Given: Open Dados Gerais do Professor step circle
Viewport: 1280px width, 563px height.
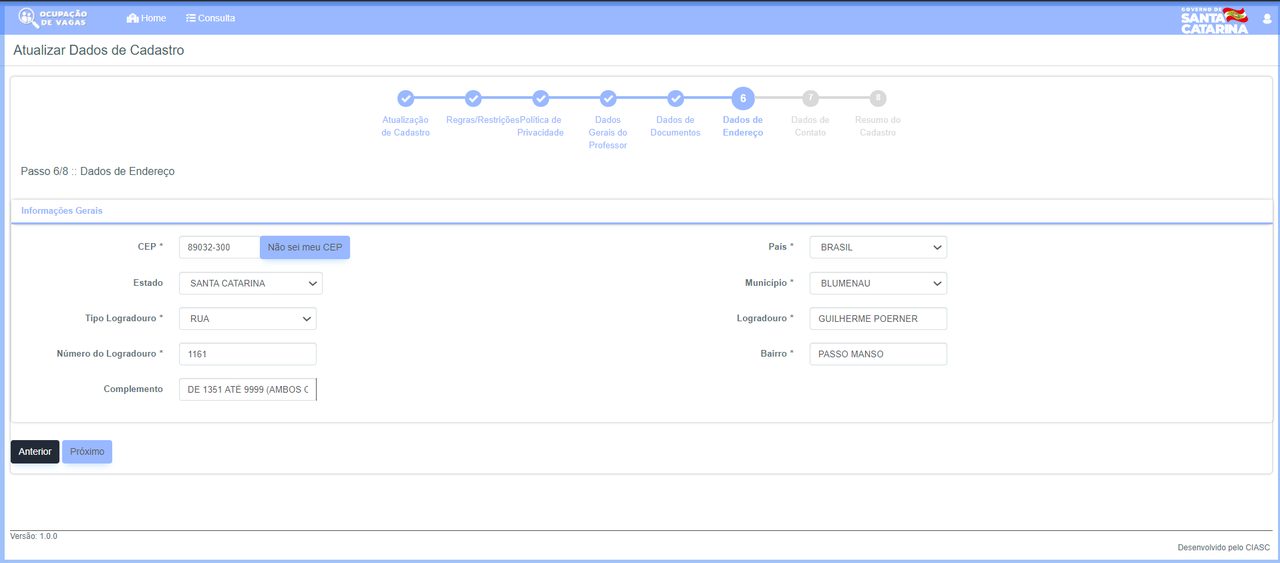Looking at the screenshot, I should tap(608, 98).
